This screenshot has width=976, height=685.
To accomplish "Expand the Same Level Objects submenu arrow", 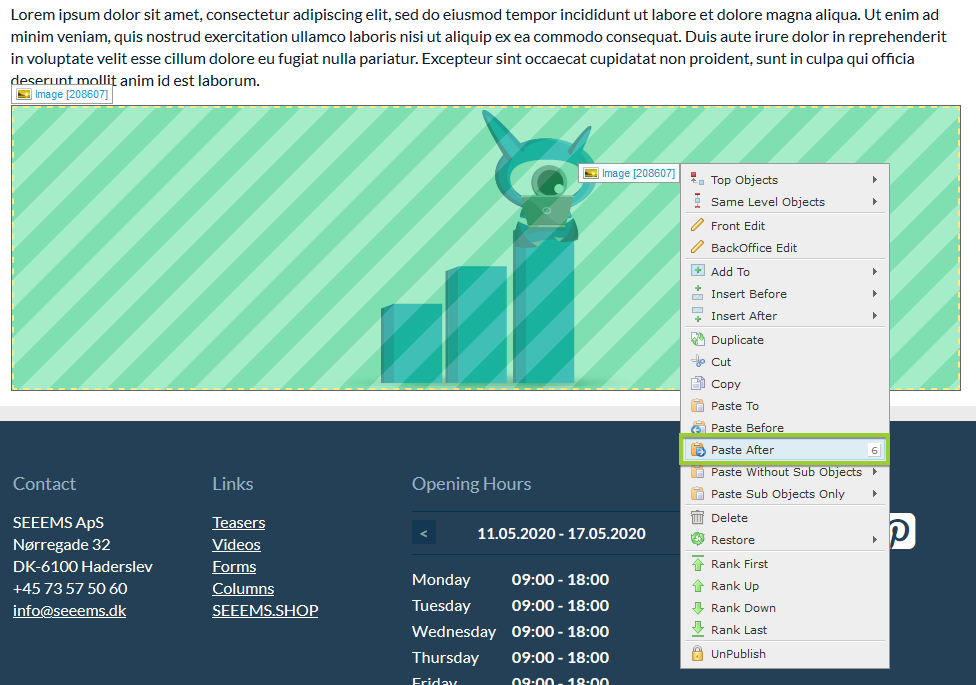I will 875,202.
